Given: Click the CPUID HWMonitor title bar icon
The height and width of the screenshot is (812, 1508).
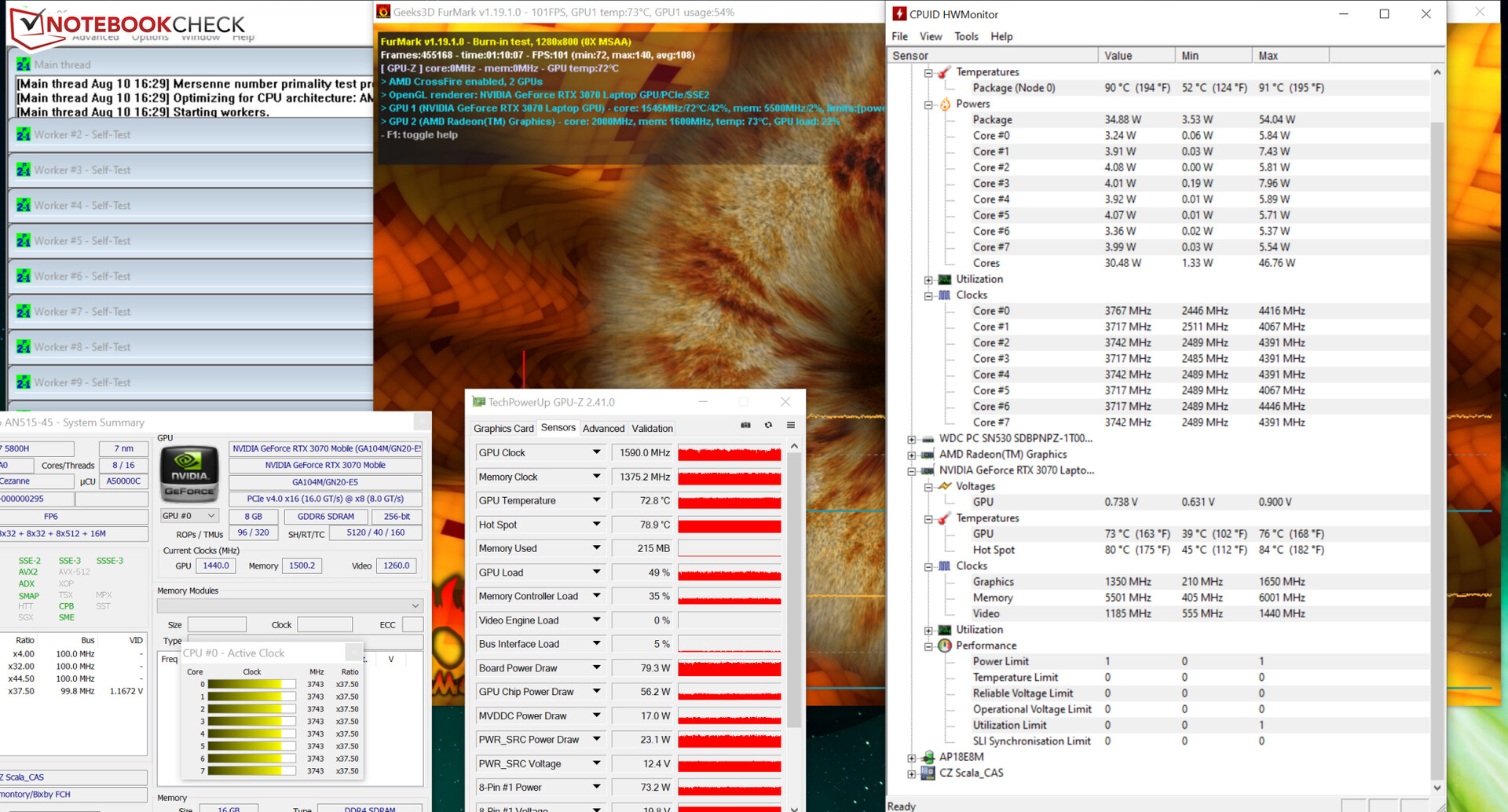Looking at the screenshot, I should click(899, 14).
